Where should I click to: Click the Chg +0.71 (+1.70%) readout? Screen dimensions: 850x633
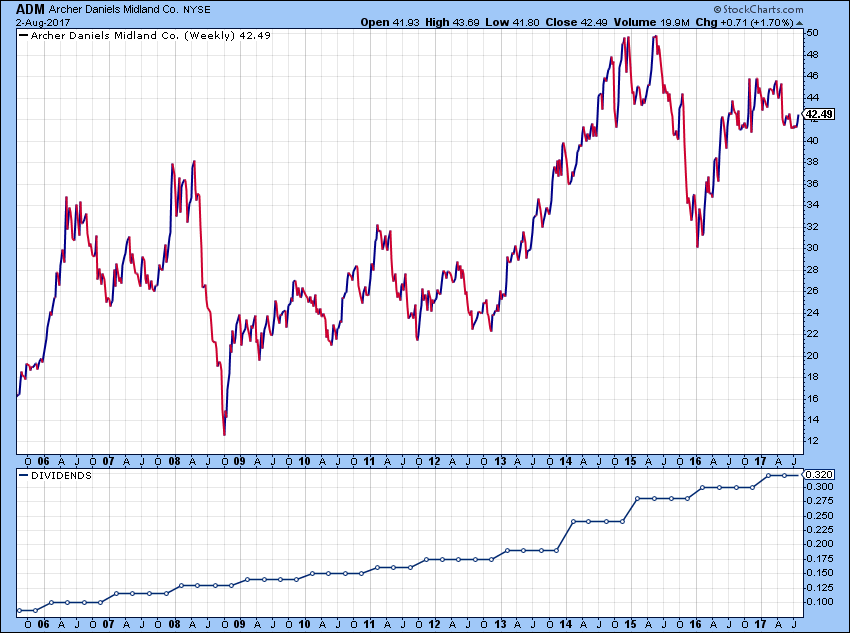click(x=744, y=22)
